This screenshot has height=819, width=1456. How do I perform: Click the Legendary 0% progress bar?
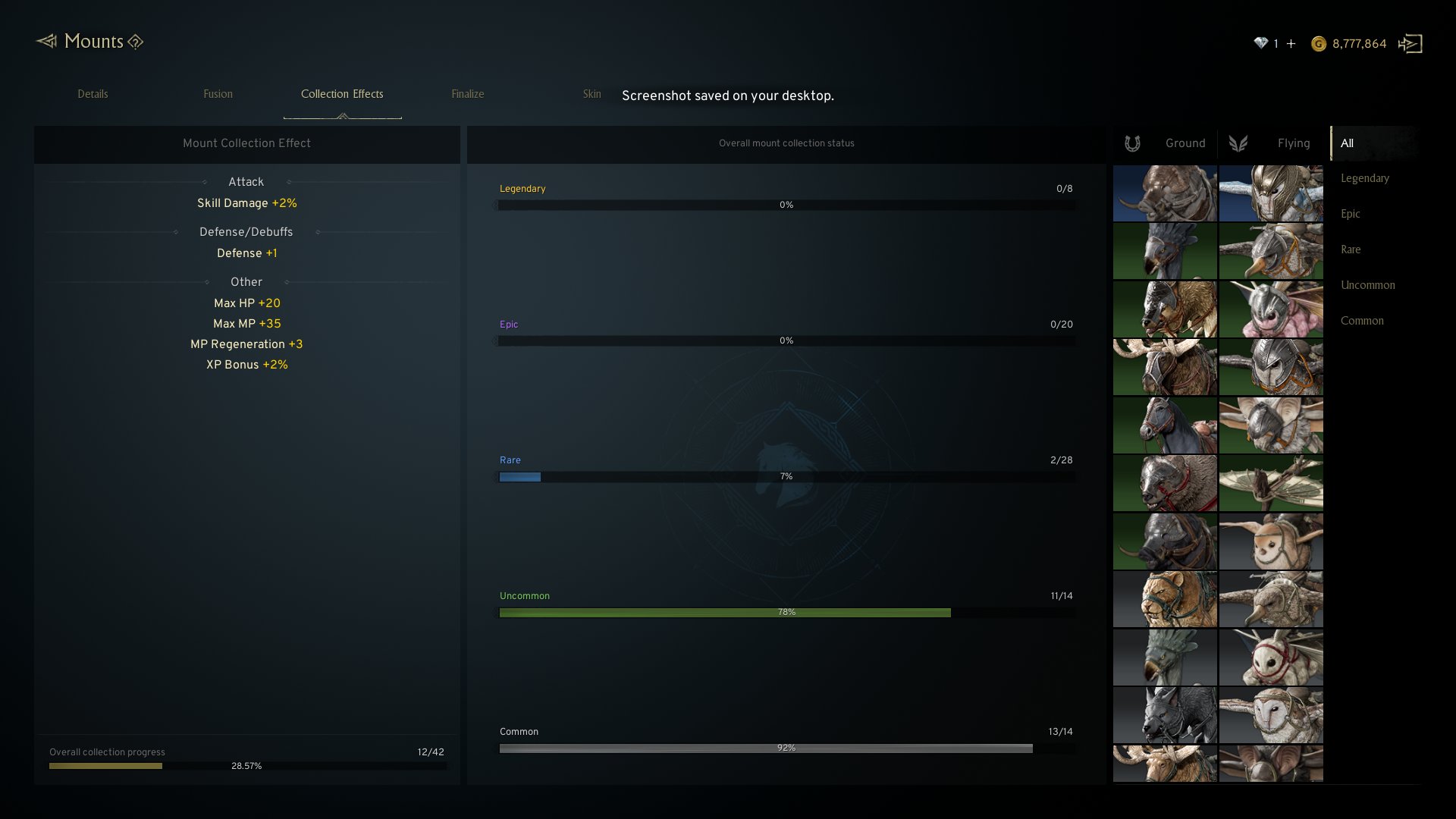pos(786,205)
